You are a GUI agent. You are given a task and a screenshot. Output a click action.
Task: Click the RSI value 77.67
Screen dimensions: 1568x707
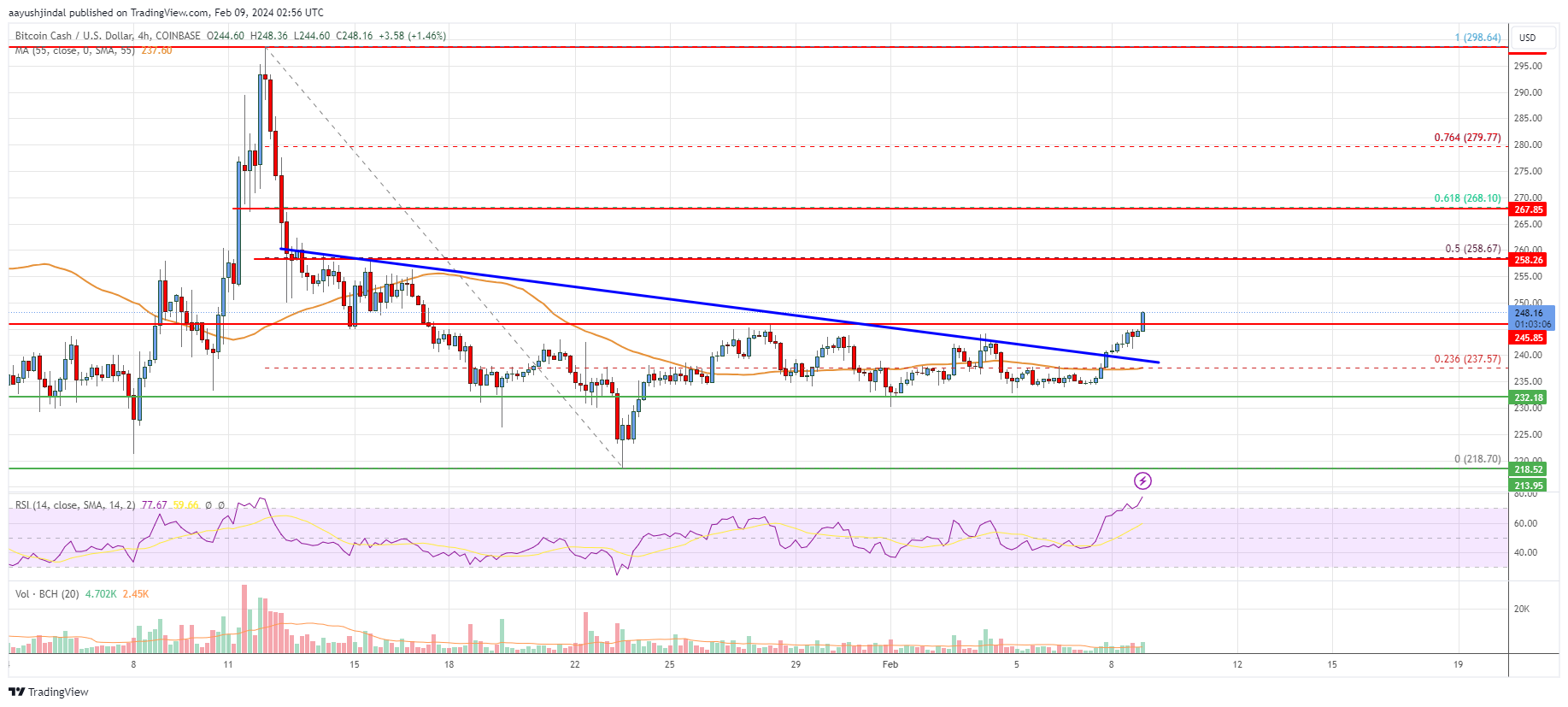pos(154,505)
